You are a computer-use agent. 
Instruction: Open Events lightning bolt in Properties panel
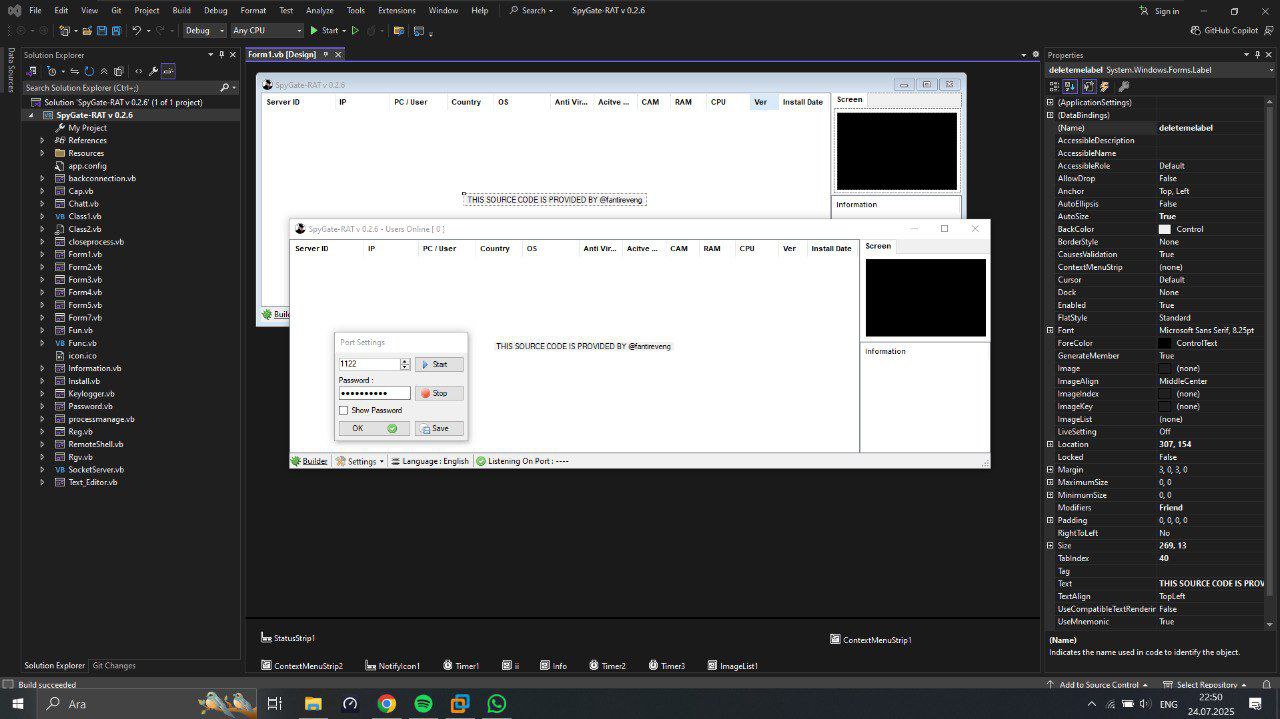[1105, 87]
